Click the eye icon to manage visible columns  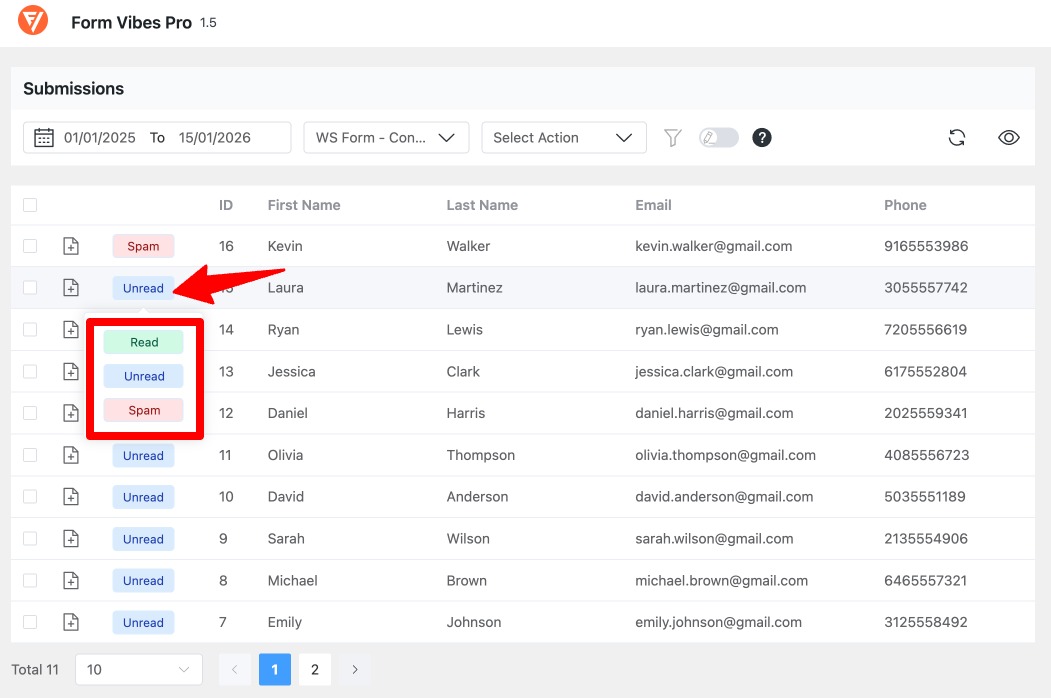click(x=1009, y=137)
